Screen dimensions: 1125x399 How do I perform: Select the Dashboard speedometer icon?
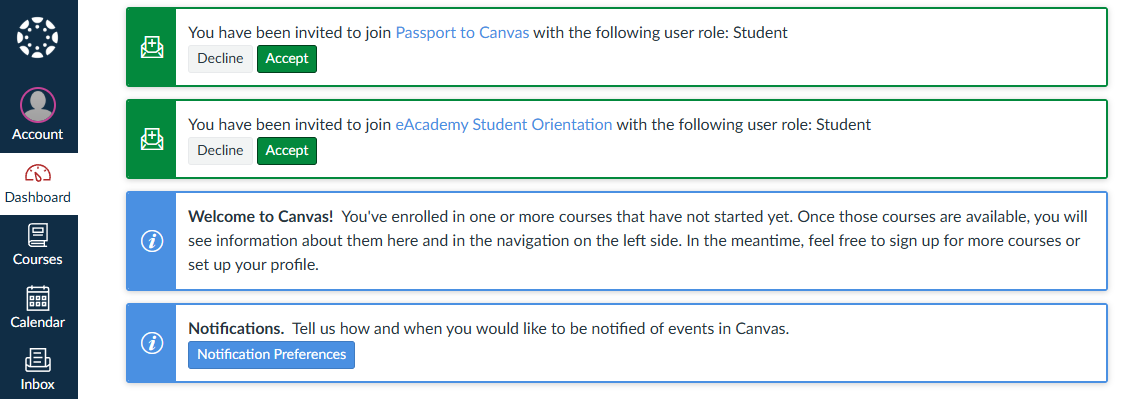38,173
